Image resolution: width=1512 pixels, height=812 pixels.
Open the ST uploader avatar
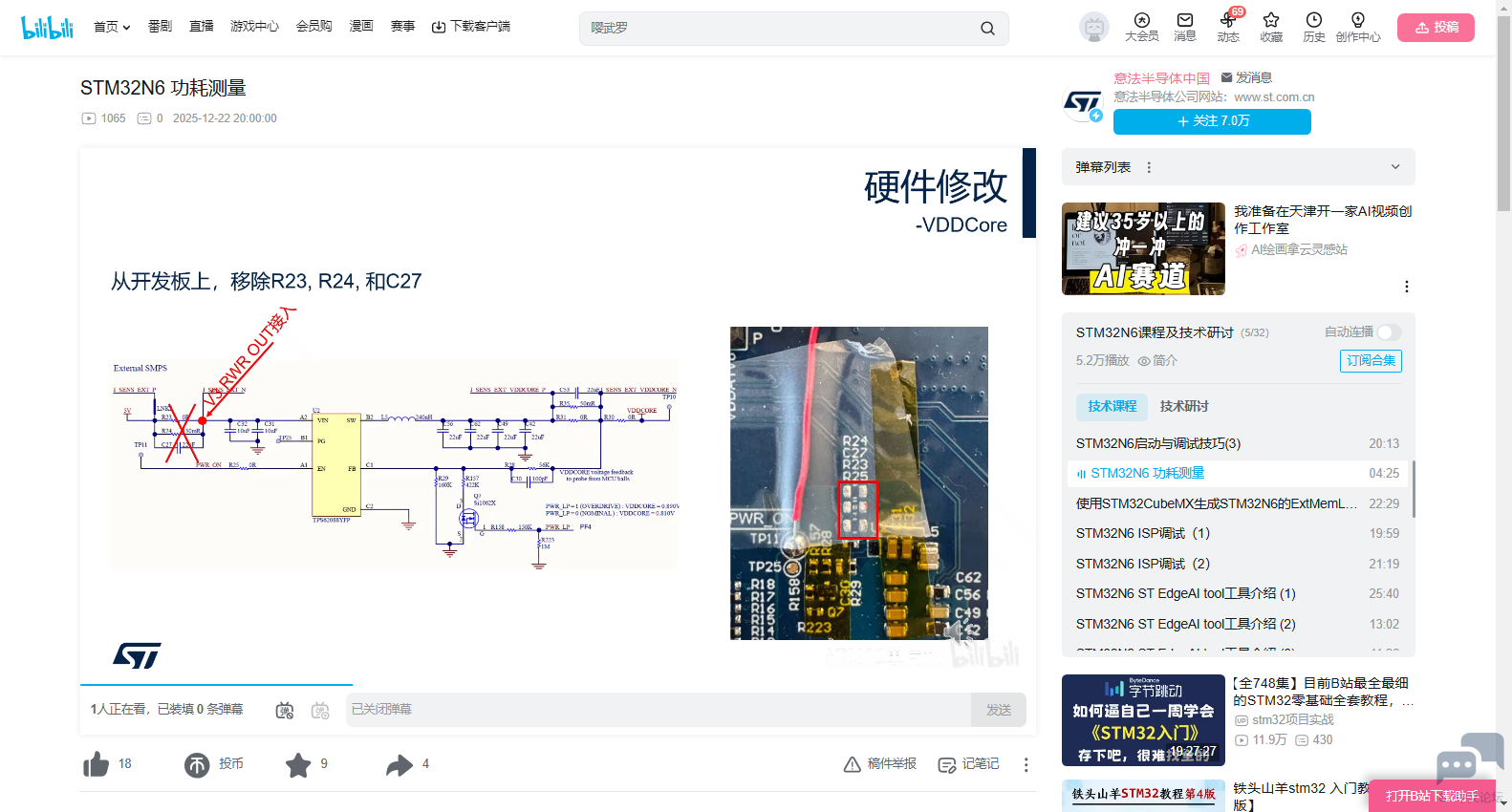1083,103
